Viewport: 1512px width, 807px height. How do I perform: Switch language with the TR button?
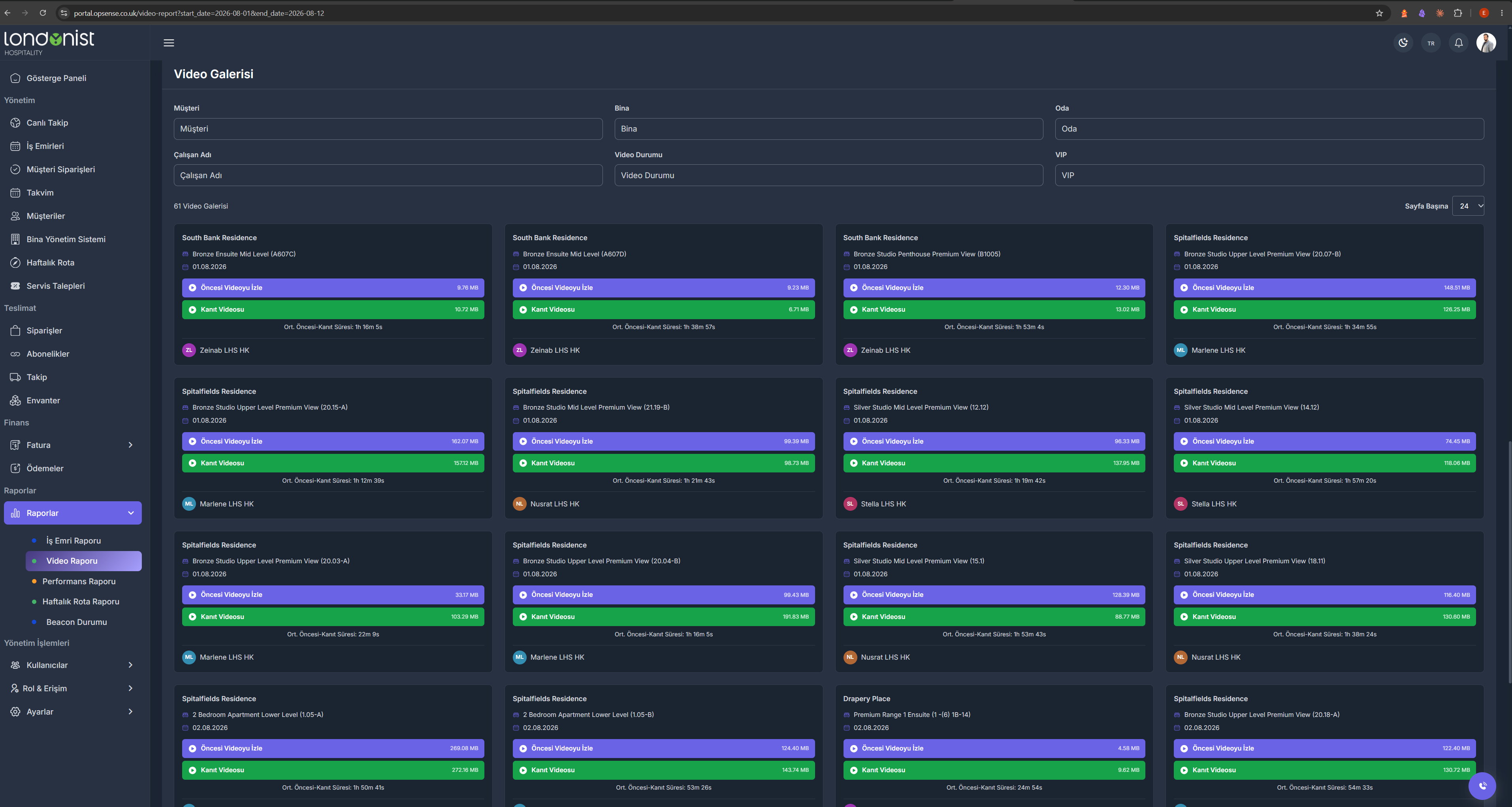coord(1431,43)
